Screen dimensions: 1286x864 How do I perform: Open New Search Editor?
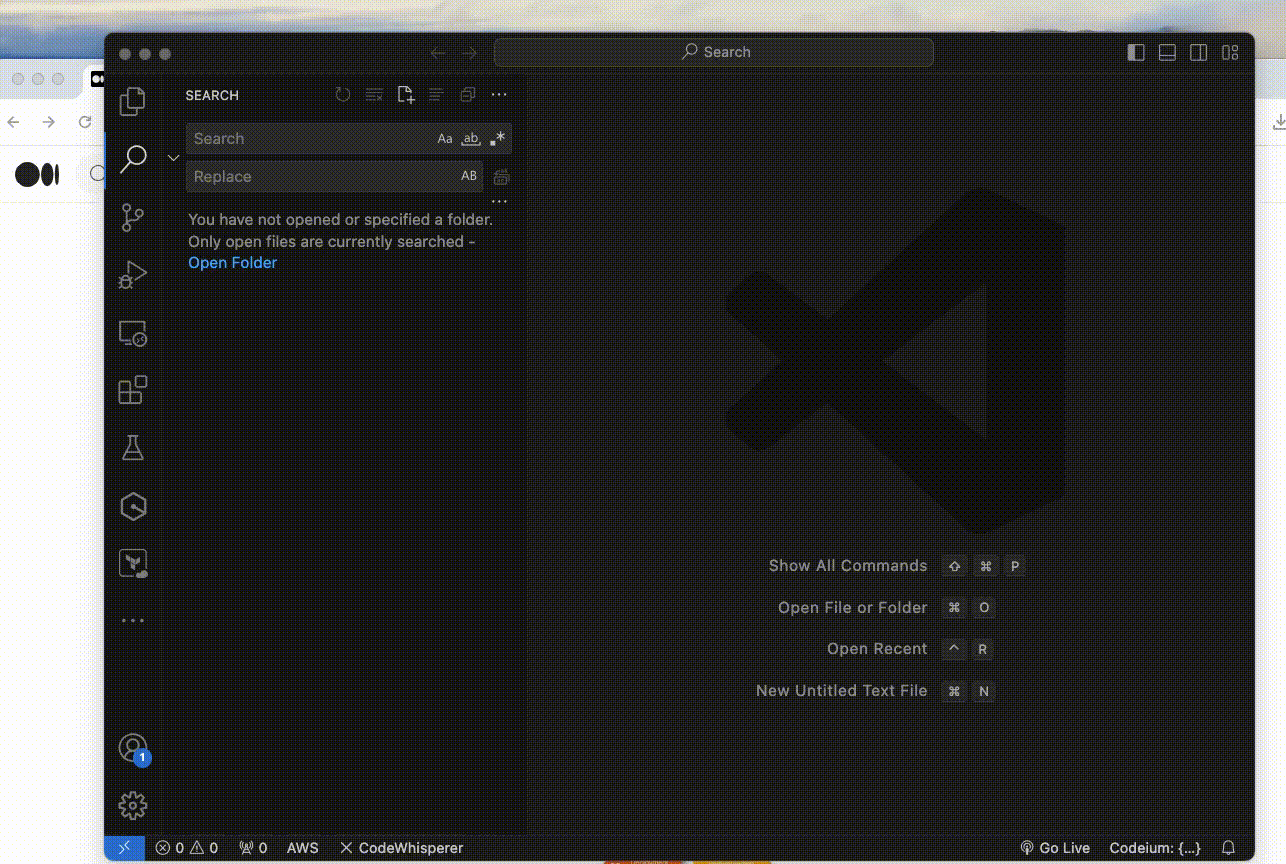[405, 95]
